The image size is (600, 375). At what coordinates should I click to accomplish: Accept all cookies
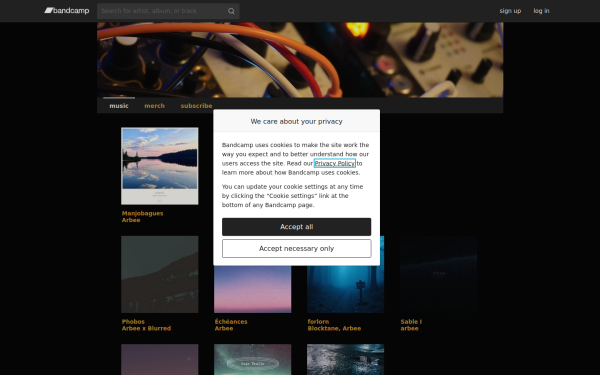pyautogui.click(x=297, y=227)
